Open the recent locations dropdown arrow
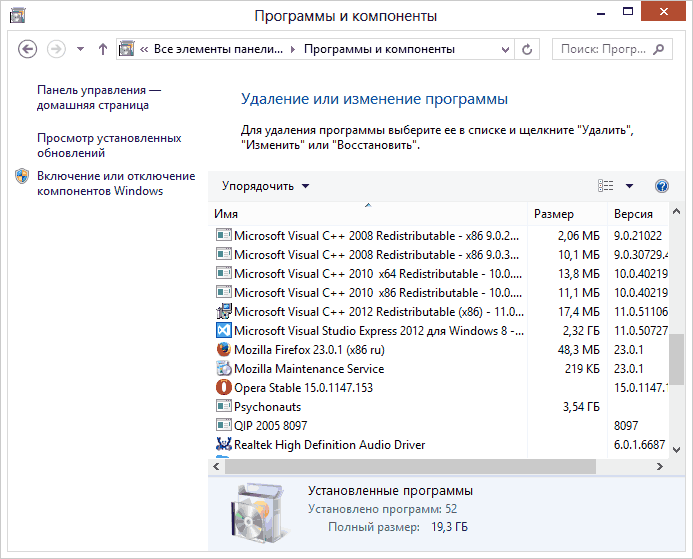The height and width of the screenshot is (559, 693). coord(80,49)
